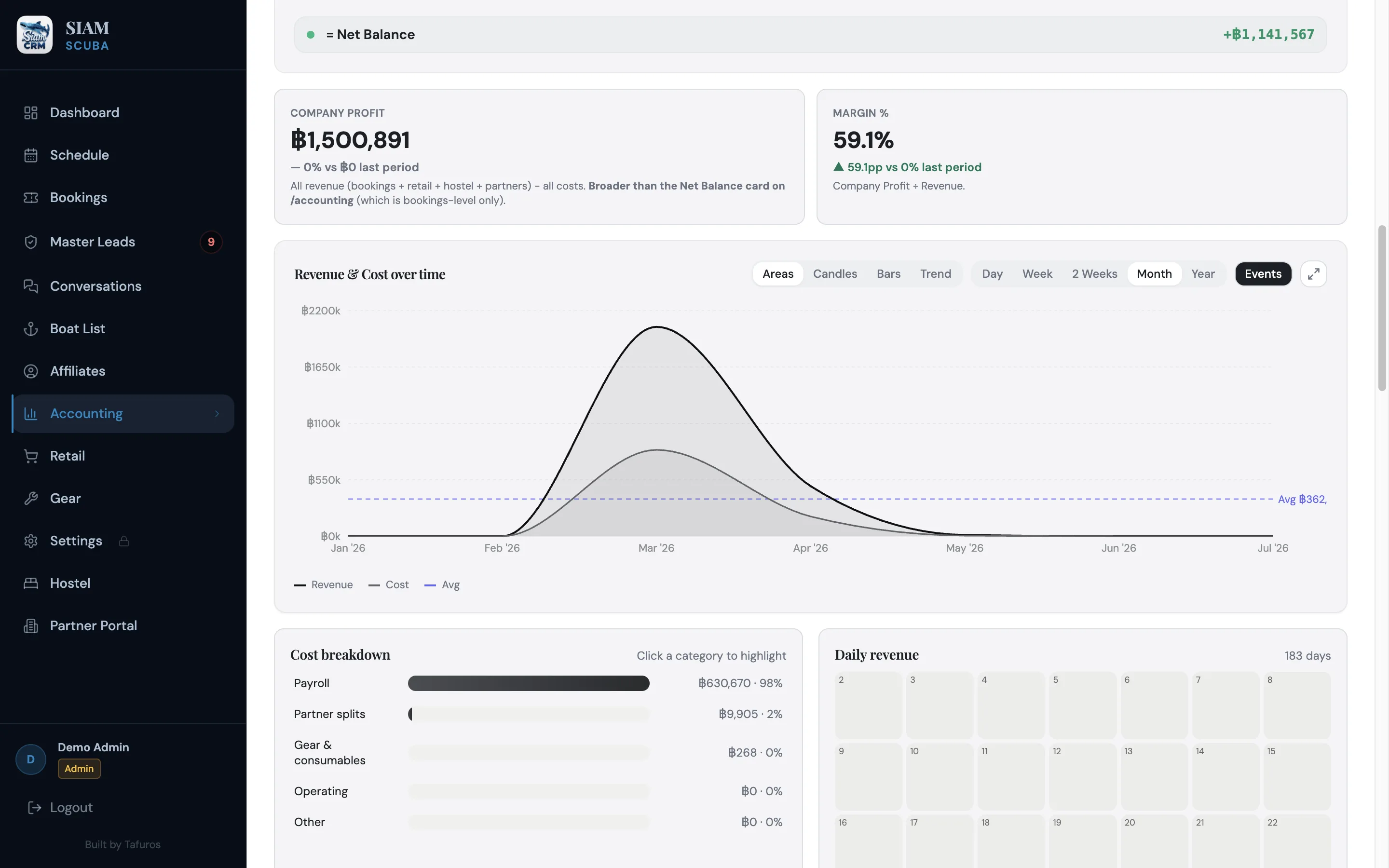Screen dimensions: 1389x868
Task: Select the Bookings ticket icon
Action: pos(31,198)
